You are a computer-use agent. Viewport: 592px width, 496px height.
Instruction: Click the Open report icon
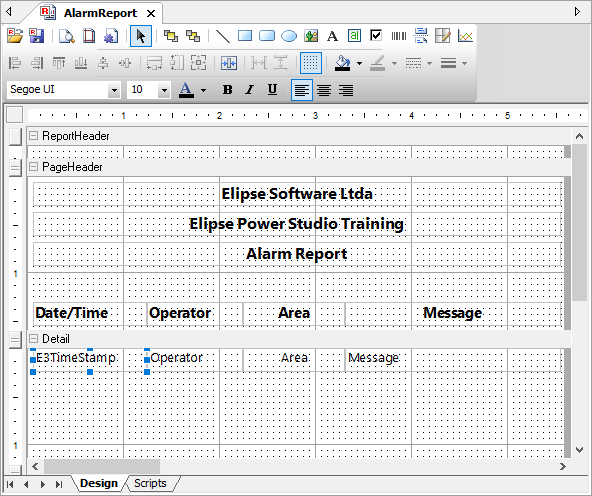click(x=15, y=36)
